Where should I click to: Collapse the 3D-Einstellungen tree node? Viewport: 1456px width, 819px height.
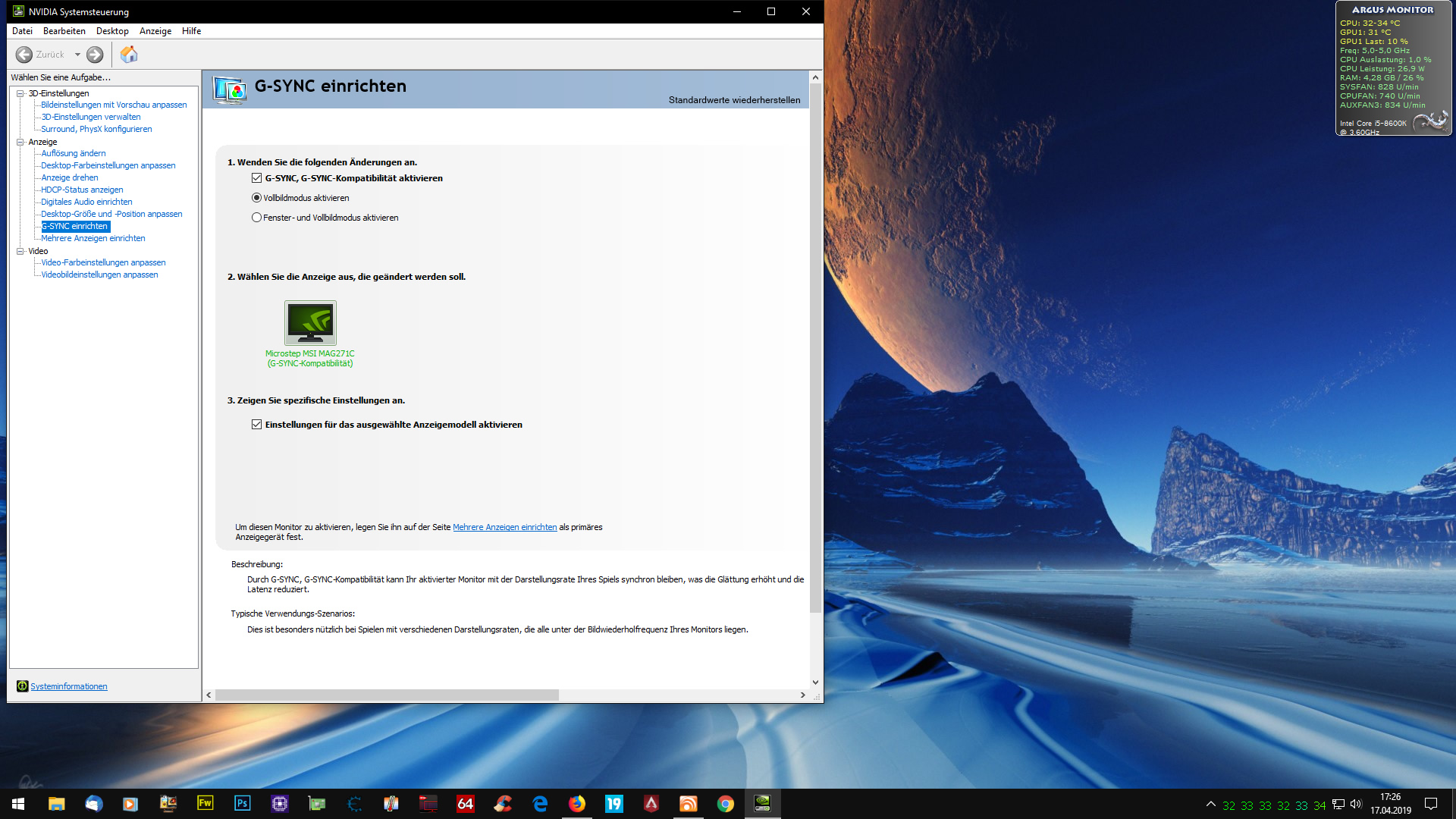[x=20, y=93]
